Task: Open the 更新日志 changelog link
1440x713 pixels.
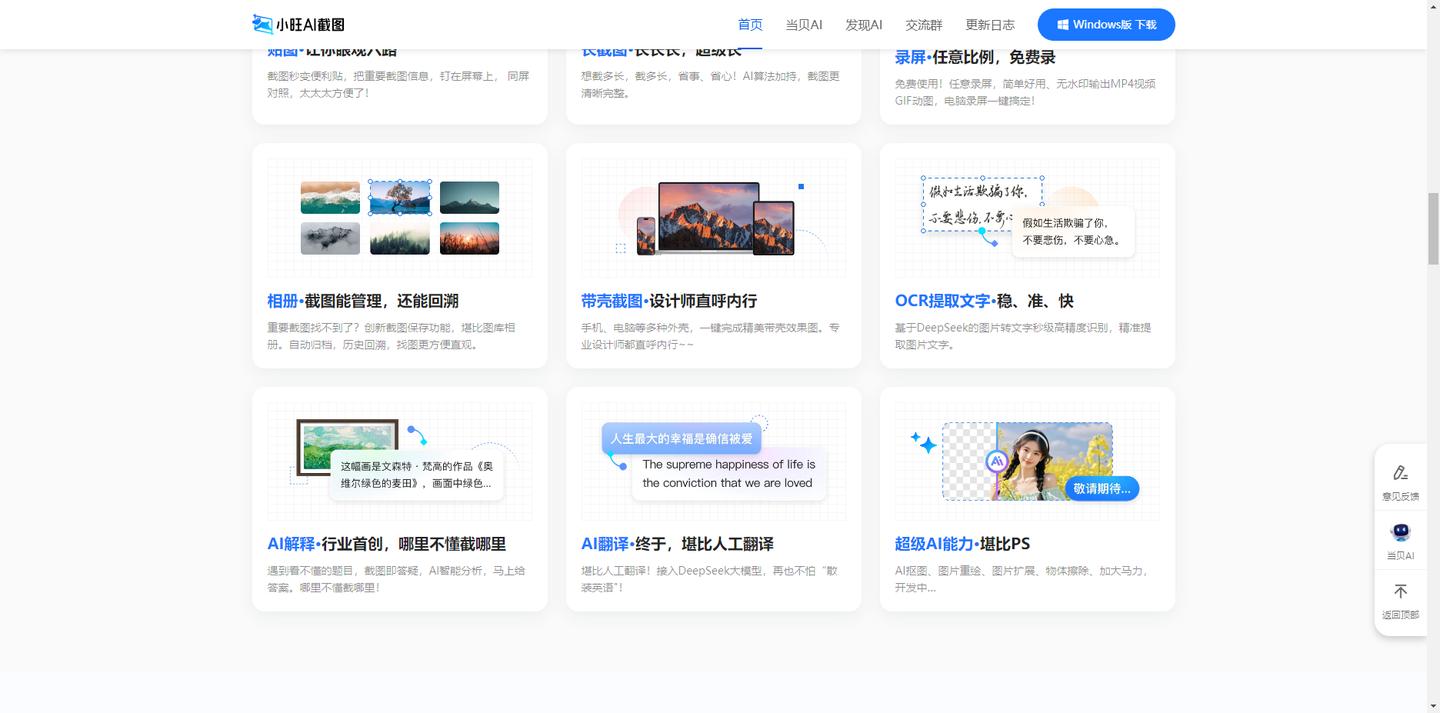Action: pyautogui.click(x=990, y=25)
